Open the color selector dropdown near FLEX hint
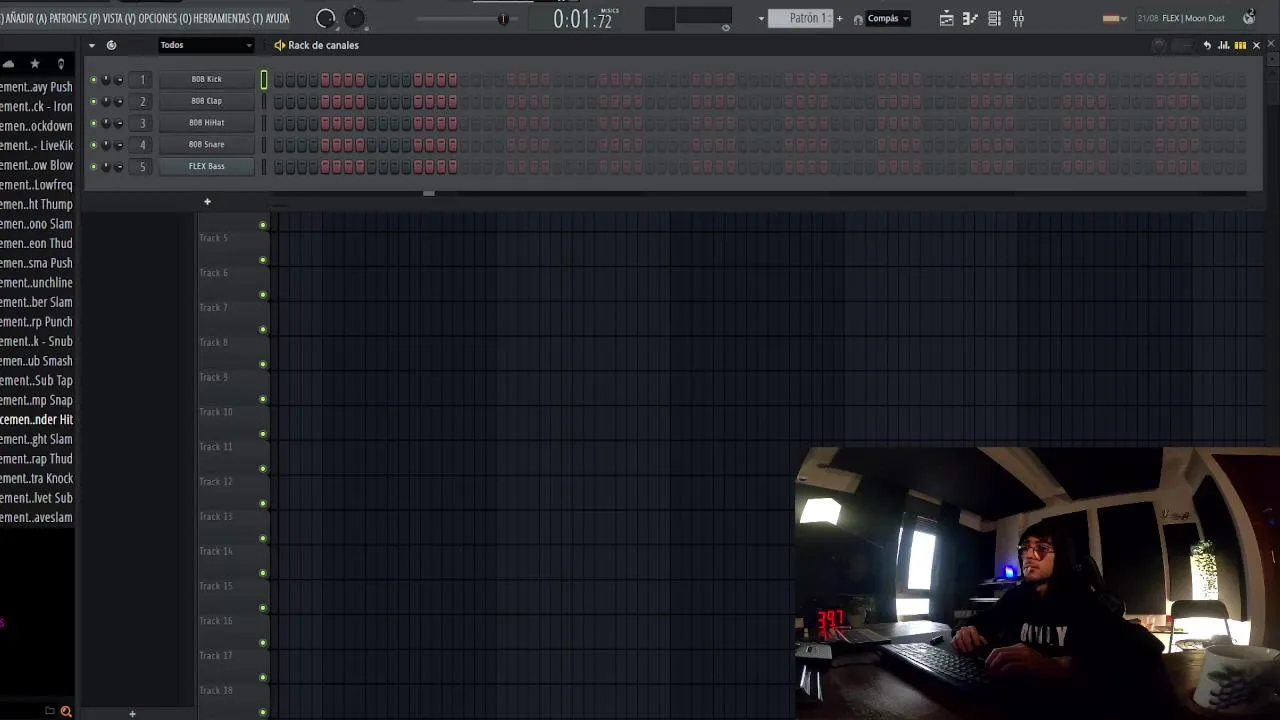 (1114, 18)
